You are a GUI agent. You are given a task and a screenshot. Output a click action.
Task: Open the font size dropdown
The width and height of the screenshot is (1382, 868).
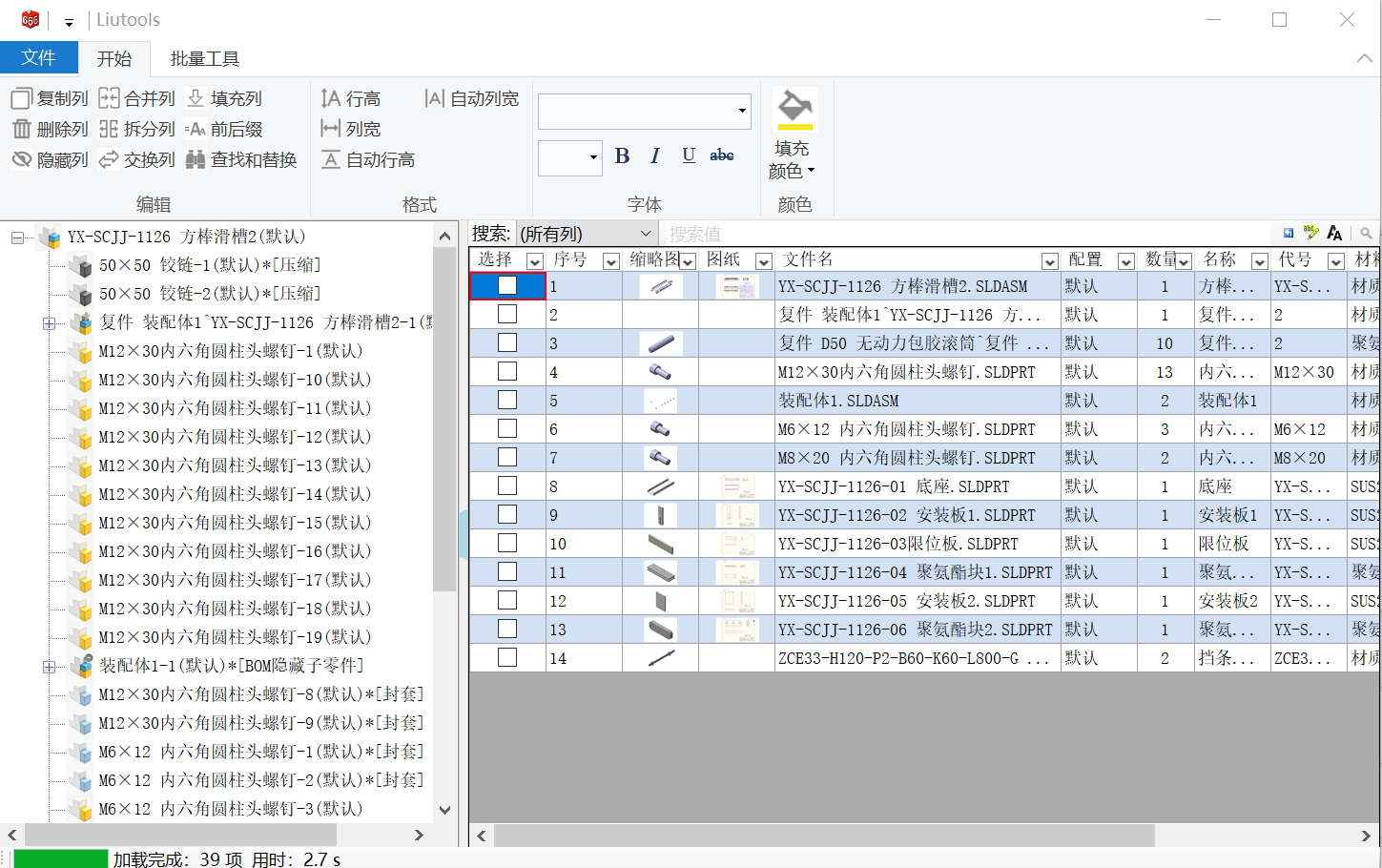(593, 158)
